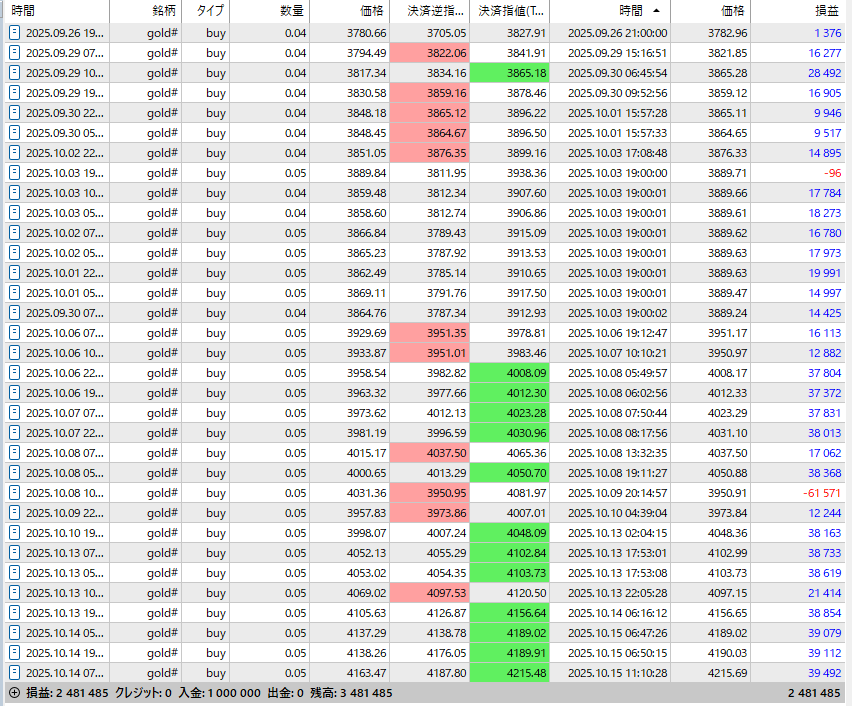
Task: Click 損益: 2 481 485 label in the summary bar
Action: tap(67, 693)
